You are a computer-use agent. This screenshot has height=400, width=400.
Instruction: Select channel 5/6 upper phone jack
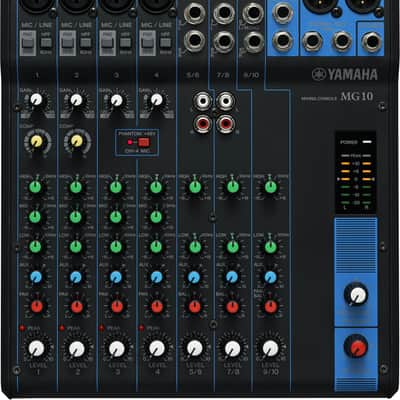click(194, 13)
